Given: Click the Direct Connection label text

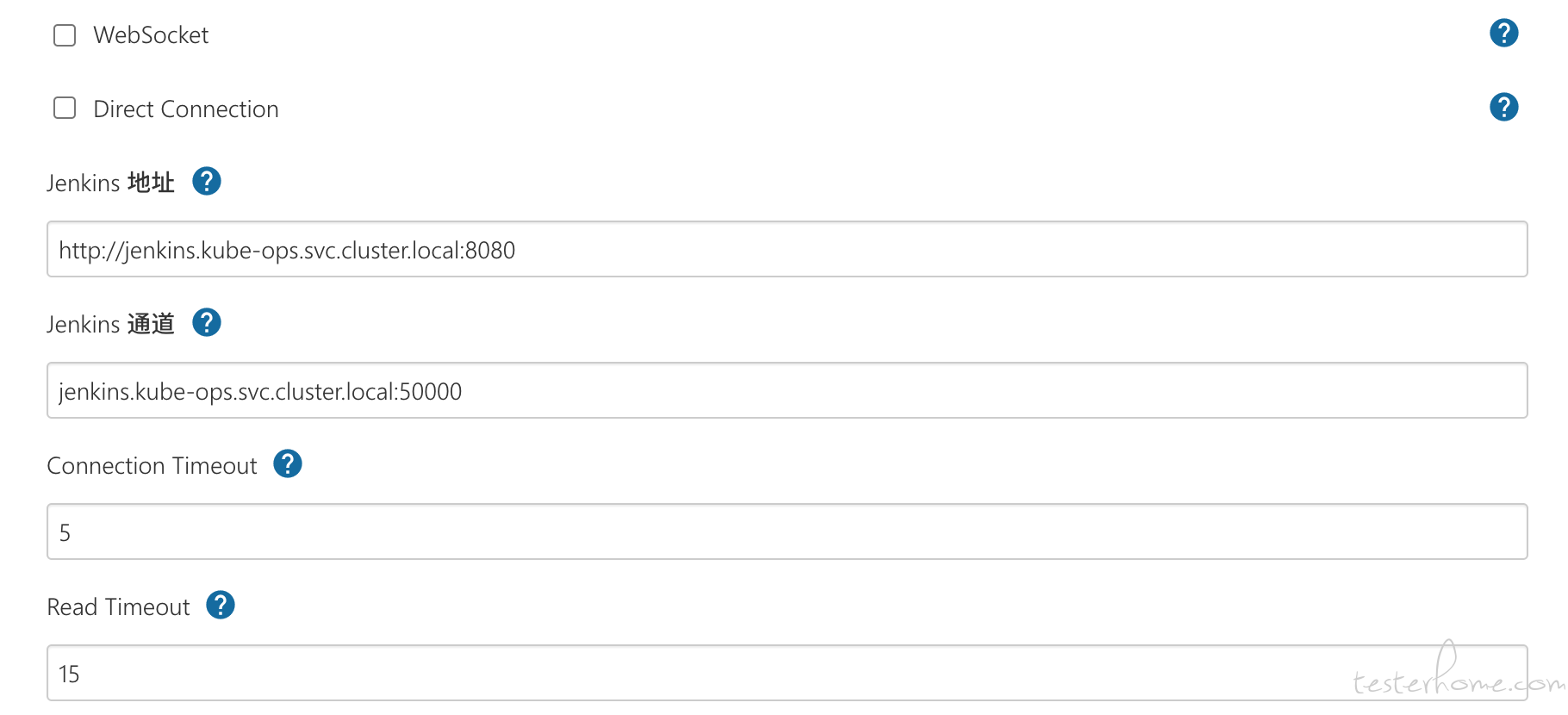Looking at the screenshot, I should [186, 109].
